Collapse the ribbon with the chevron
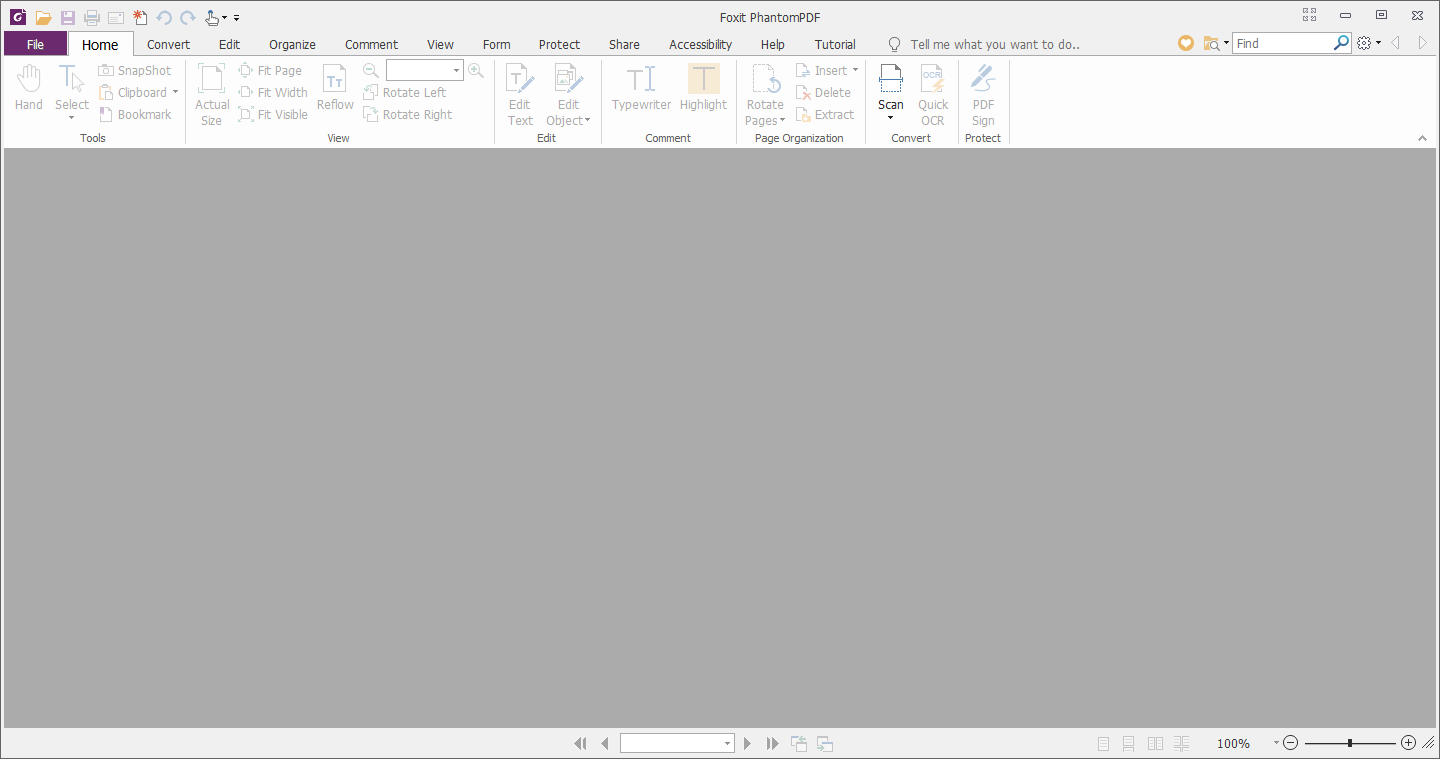The height and width of the screenshot is (759, 1440). (1422, 138)
